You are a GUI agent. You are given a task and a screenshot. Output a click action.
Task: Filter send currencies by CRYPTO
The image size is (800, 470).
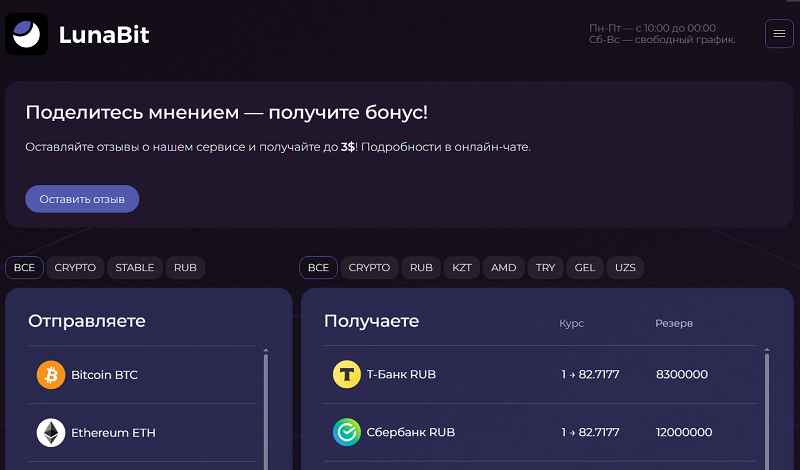pyautogui.click(x=75, y=267)
